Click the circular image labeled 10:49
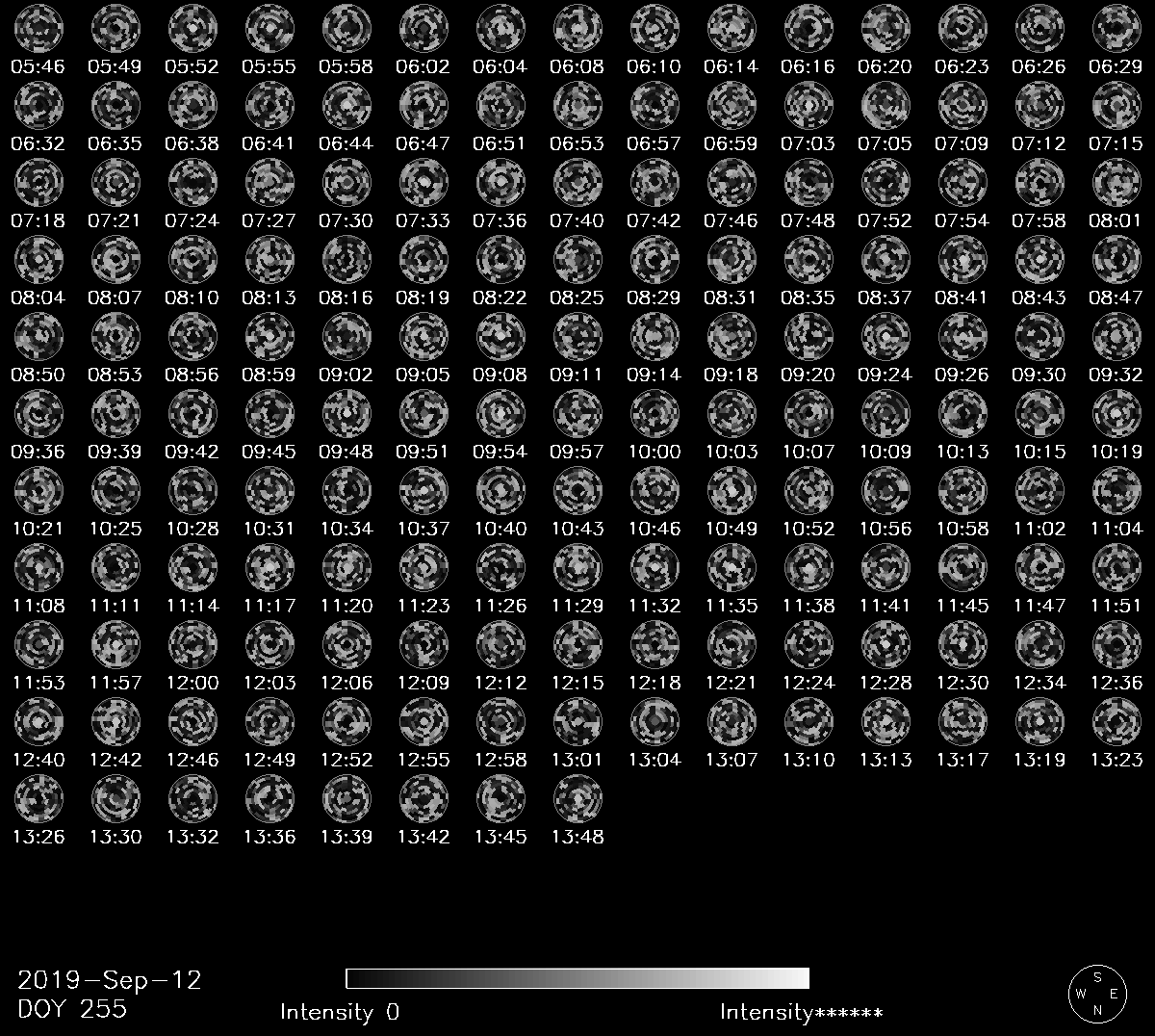Viewport: 1155px width, 1036px height. (731, 490)
